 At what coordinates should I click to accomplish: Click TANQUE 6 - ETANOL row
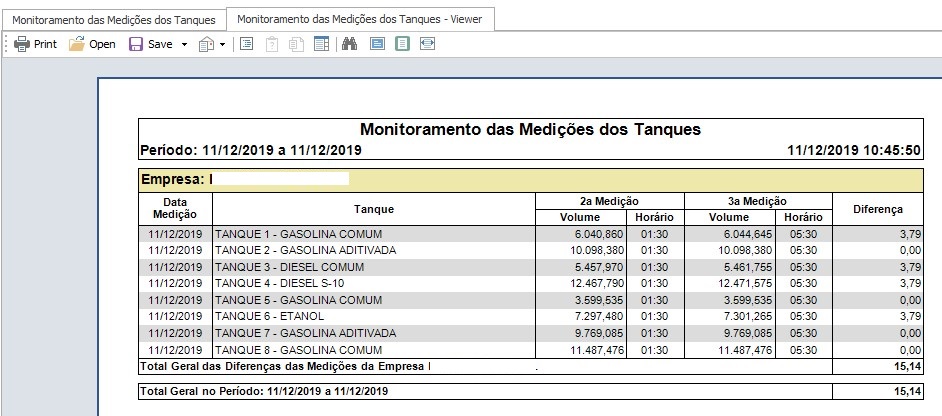coord(531,316)
